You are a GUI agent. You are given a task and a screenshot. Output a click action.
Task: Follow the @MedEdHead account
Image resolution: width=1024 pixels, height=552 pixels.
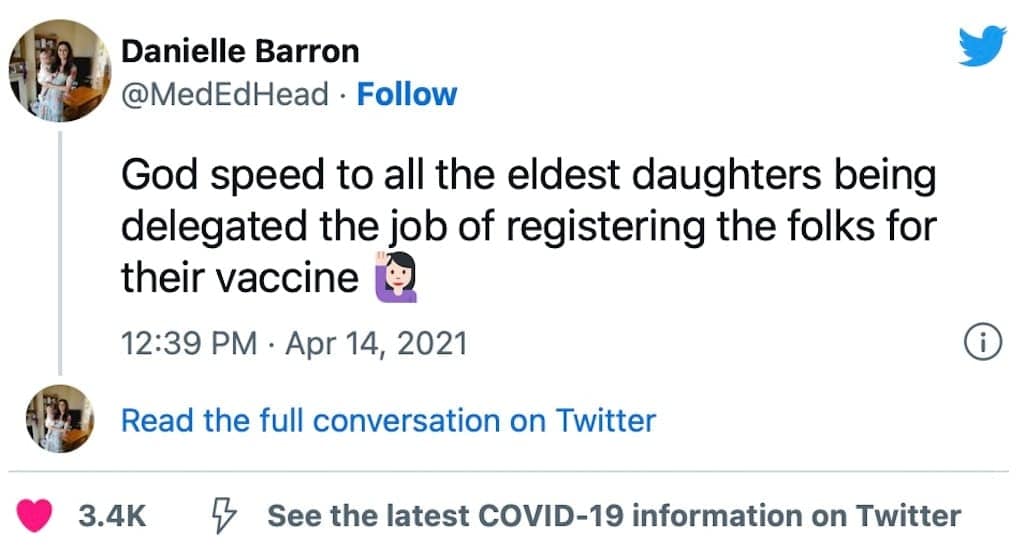(x=406, y=95)
